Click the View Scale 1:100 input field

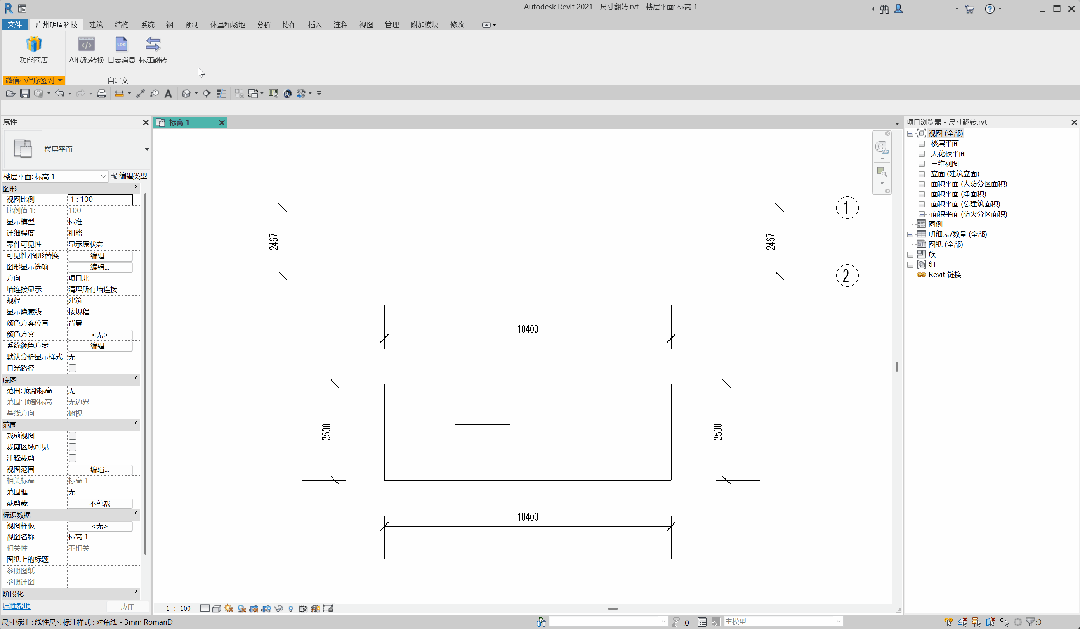(100, 200)
